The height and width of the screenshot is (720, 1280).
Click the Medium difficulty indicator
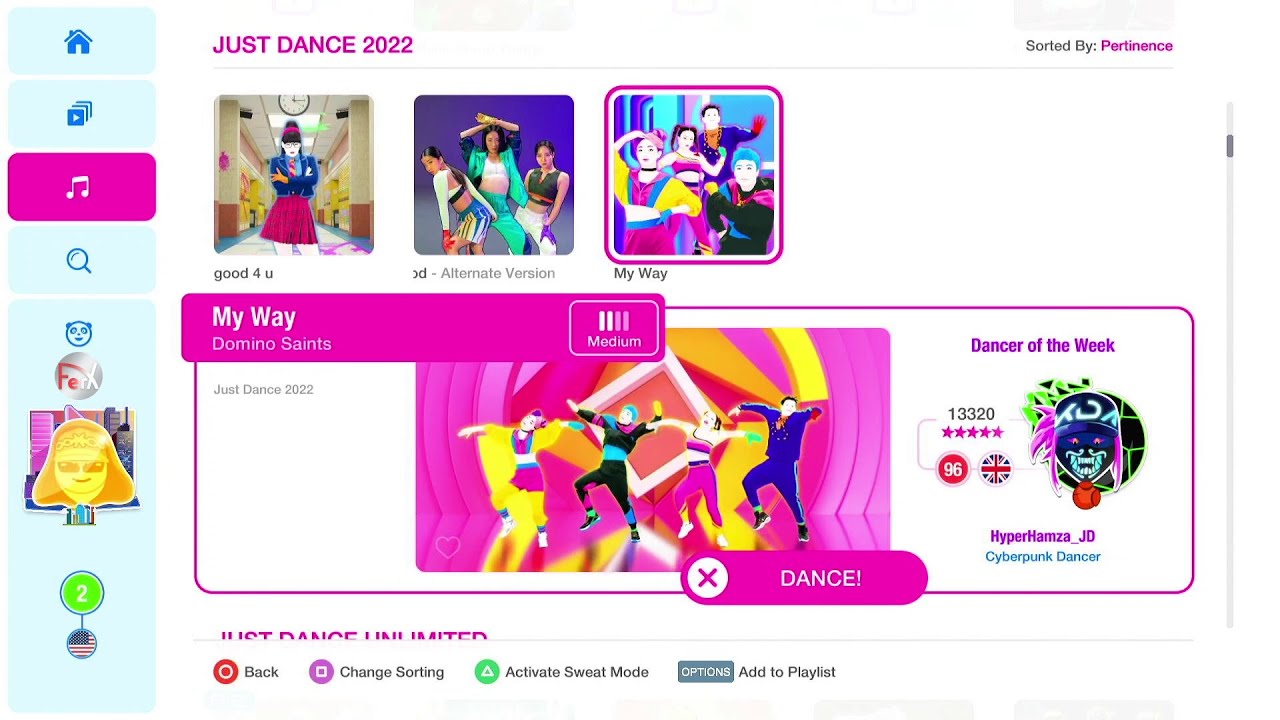coord(614,328)
